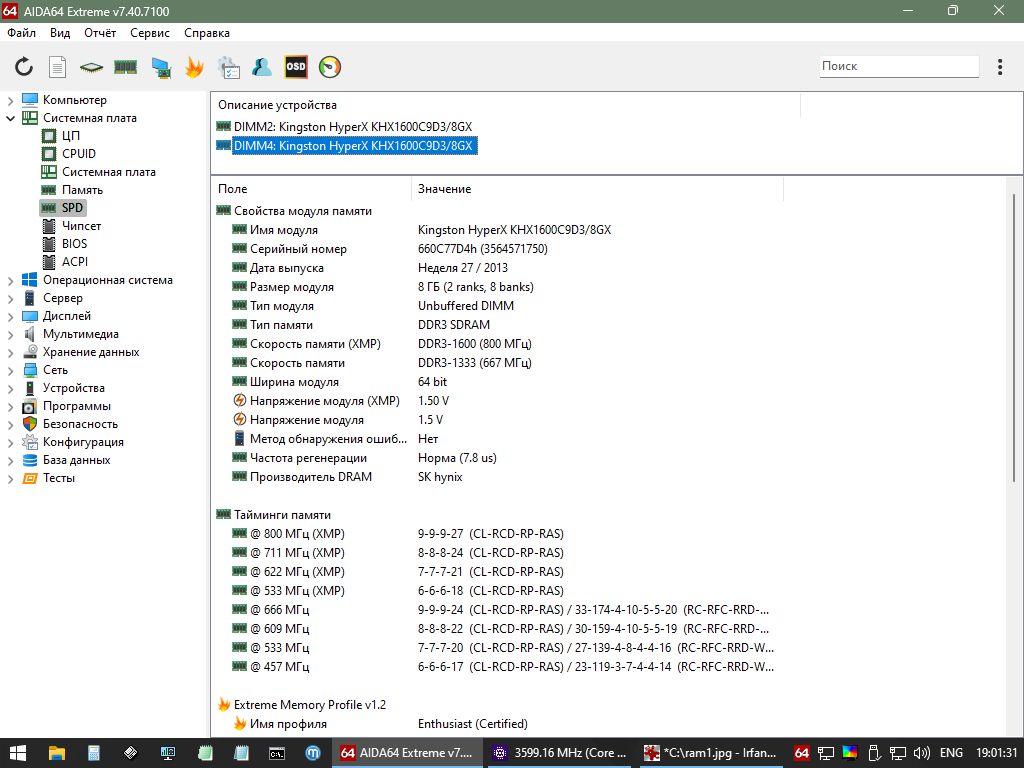Open the Отчёт menu

pyautogui.click(x=100, y=33)
